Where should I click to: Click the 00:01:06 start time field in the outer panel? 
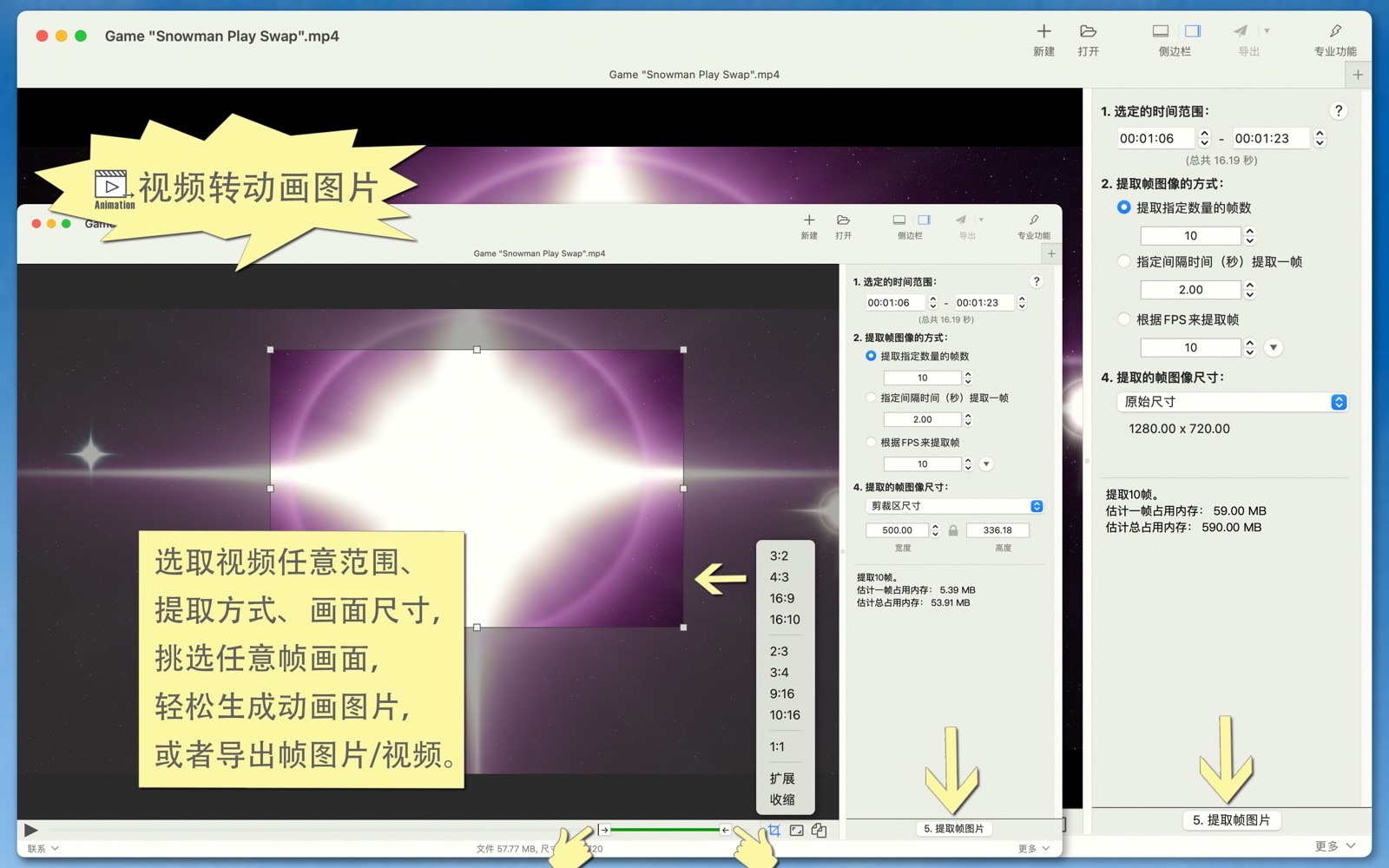[1154, 138]
